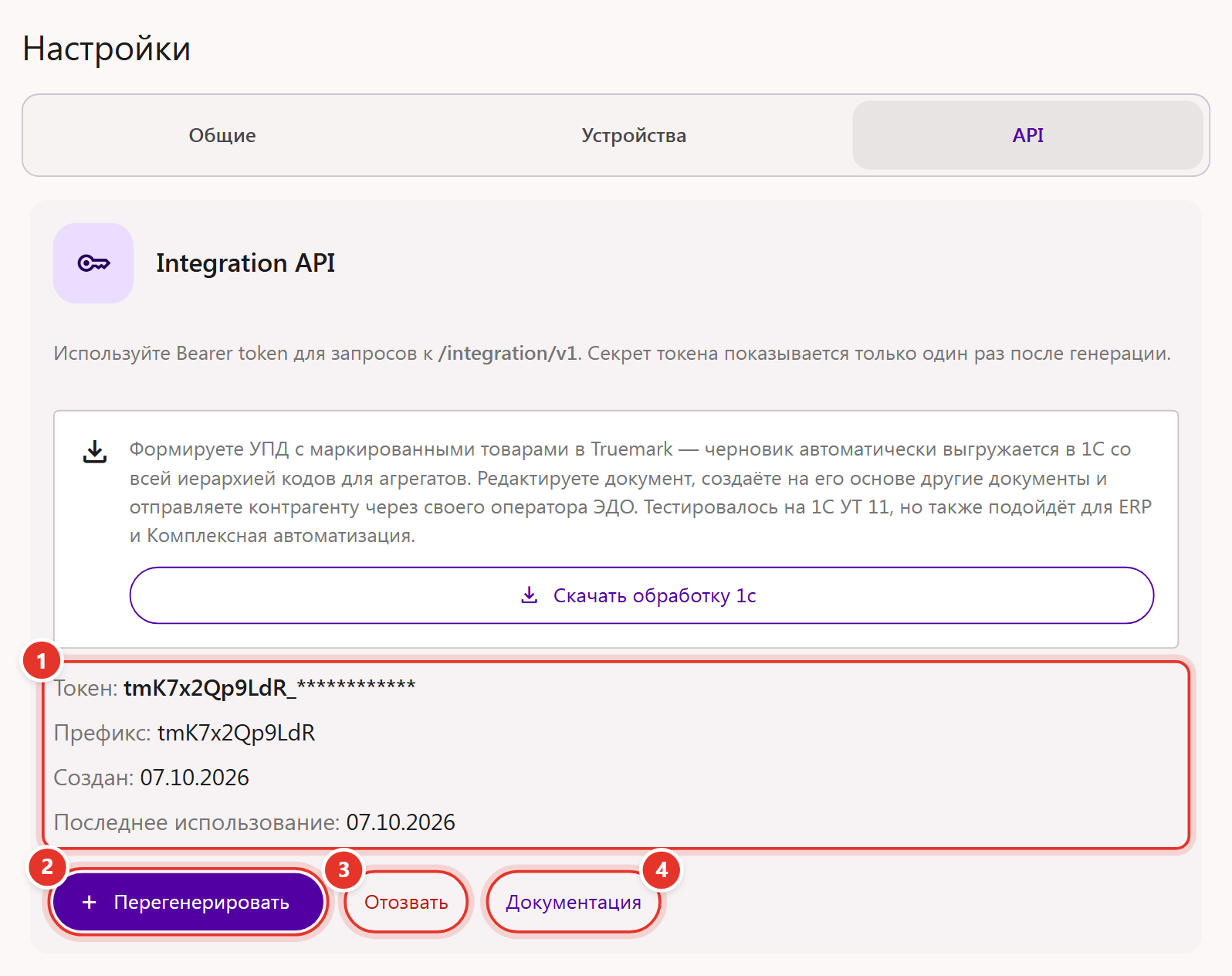Revoke the token via Отозвать
Image resolution: width=1232 pixels, height=976 pixels.
pos(406,902)
